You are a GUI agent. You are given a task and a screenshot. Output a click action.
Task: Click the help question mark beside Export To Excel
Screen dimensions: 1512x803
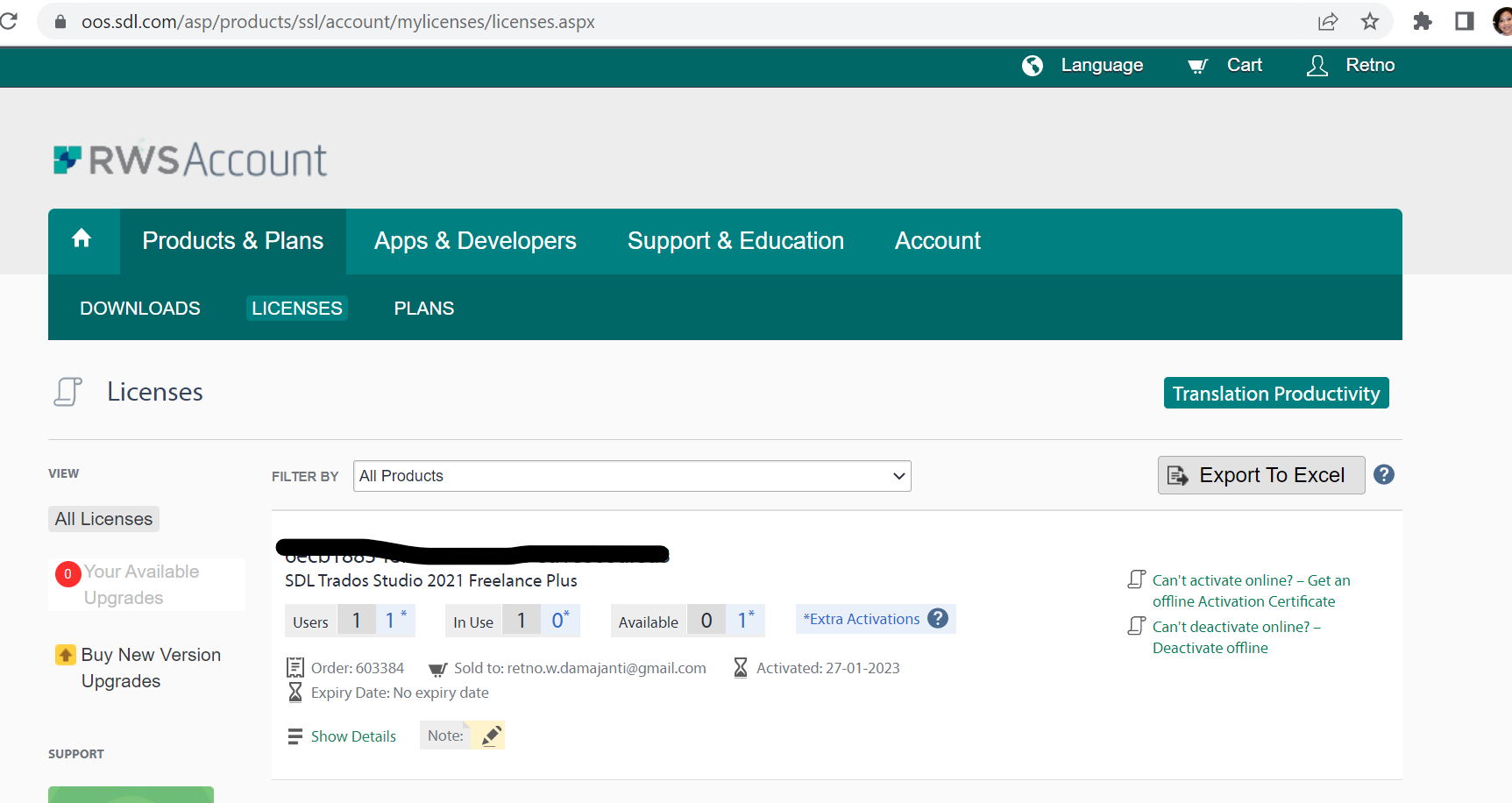tap(1384, 474)
